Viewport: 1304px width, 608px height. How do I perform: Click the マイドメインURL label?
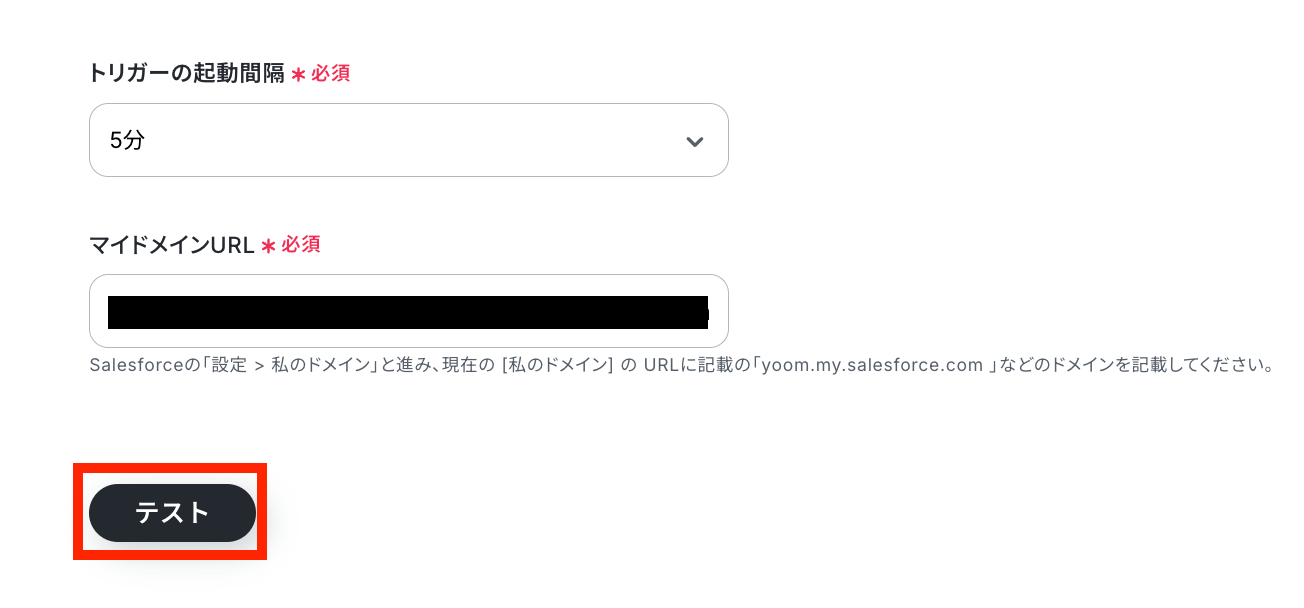(172, 245)
